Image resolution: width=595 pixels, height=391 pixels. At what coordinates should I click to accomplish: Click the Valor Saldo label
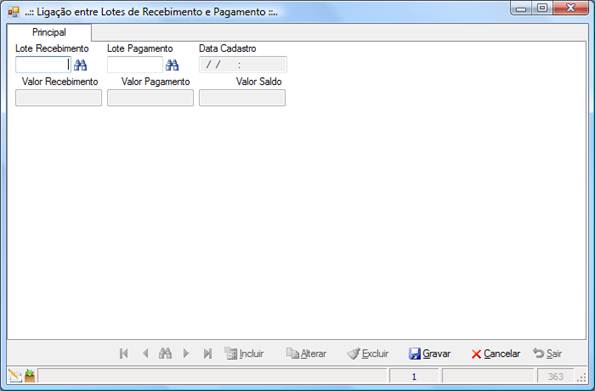click(258, 82)
